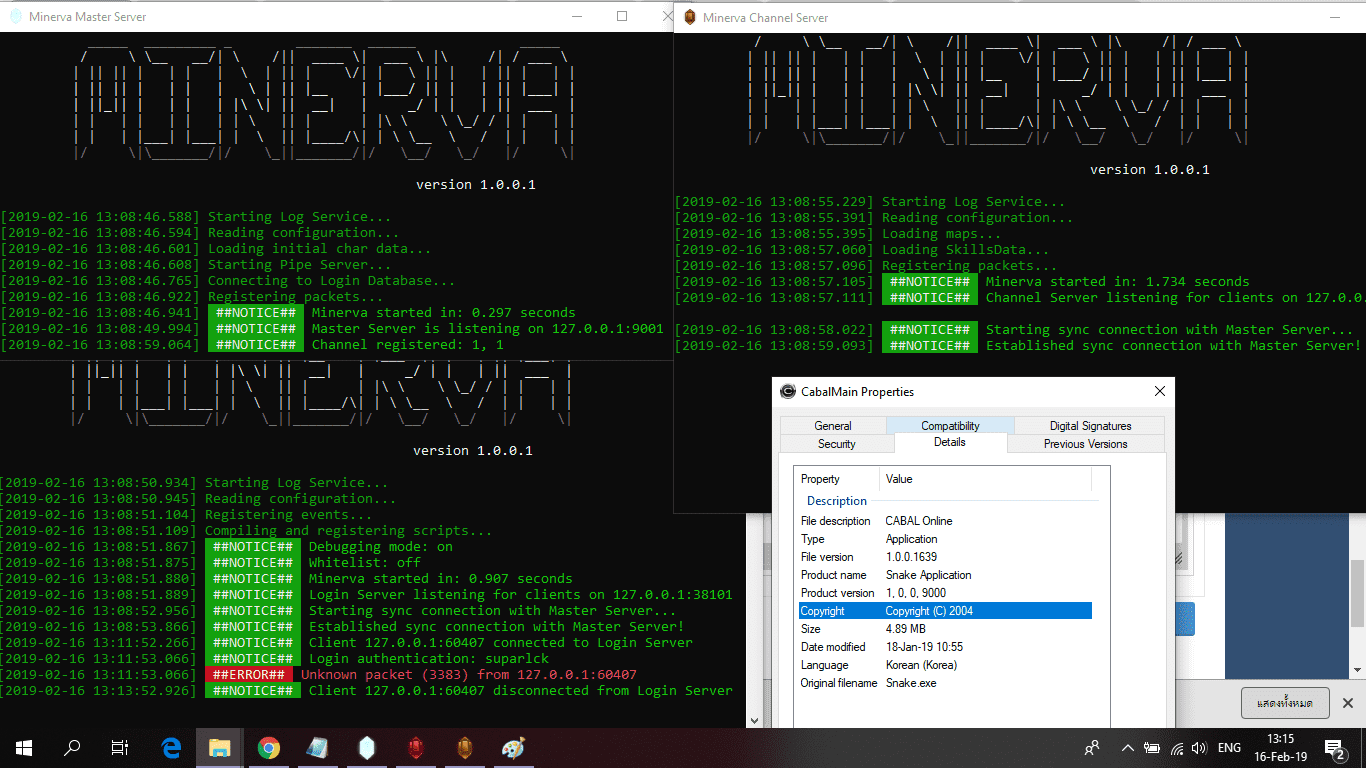Click the browser scrollbar down arrow
The width and height of the screenshot is (1366, 768).
[x=1358, y=671]
